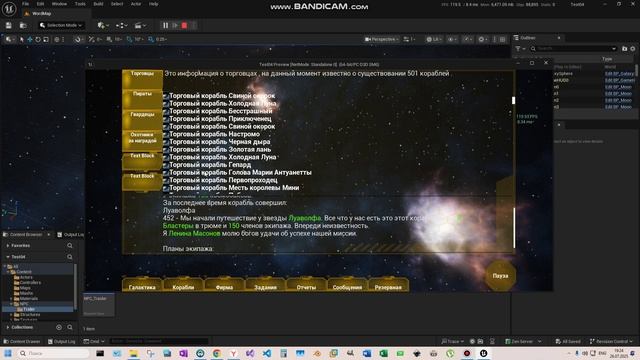Activate the Scale gizmo tool

coord(46,40)
